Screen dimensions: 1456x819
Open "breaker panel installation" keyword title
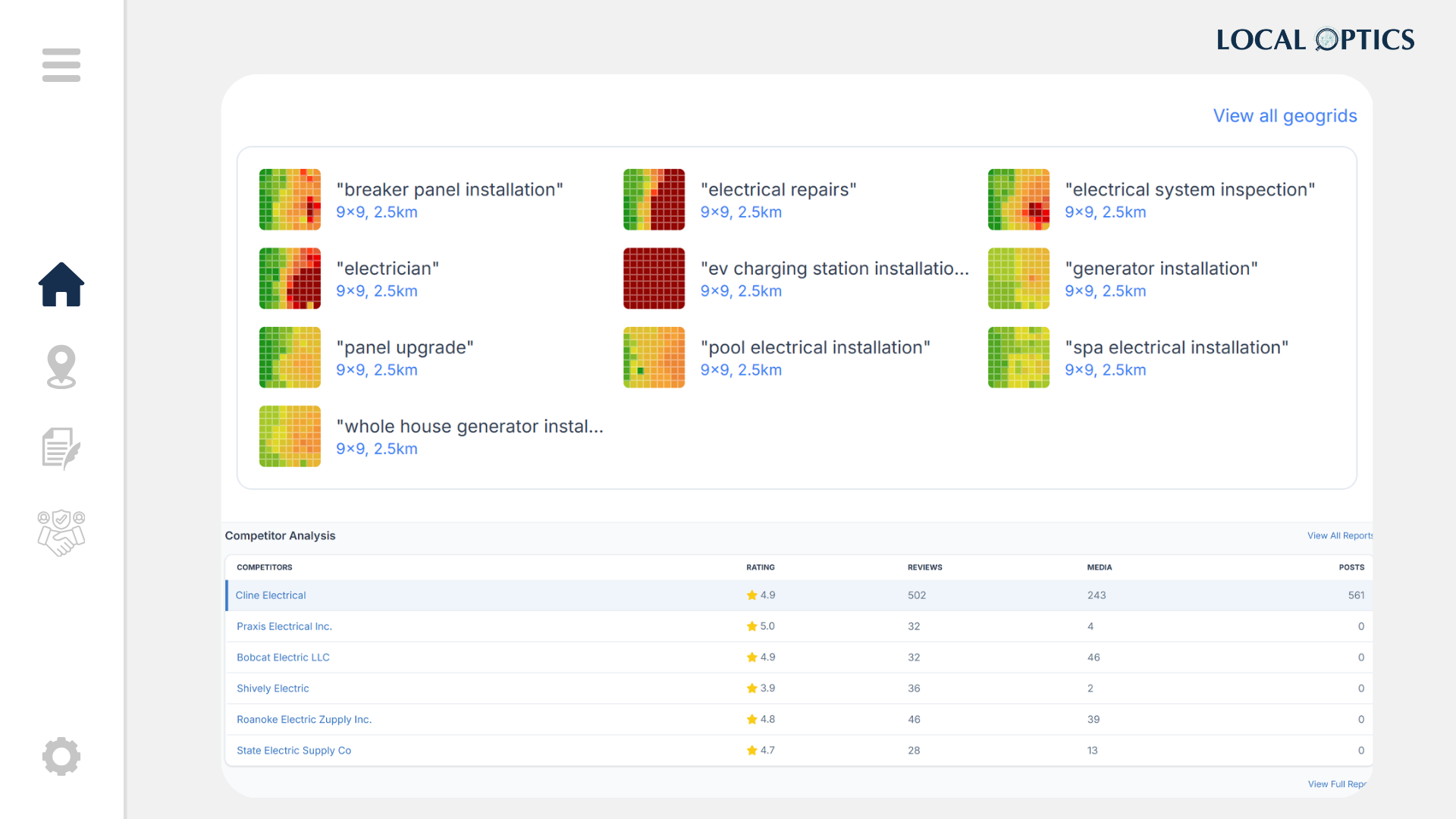[450, 190]
